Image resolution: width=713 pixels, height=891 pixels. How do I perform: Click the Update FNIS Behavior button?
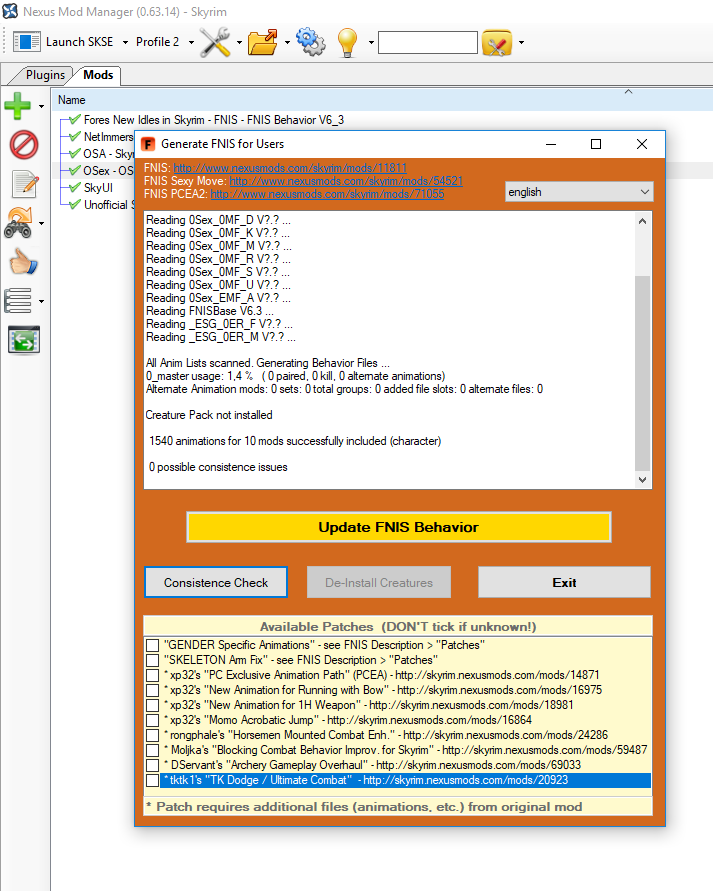(x=398, y=527)
